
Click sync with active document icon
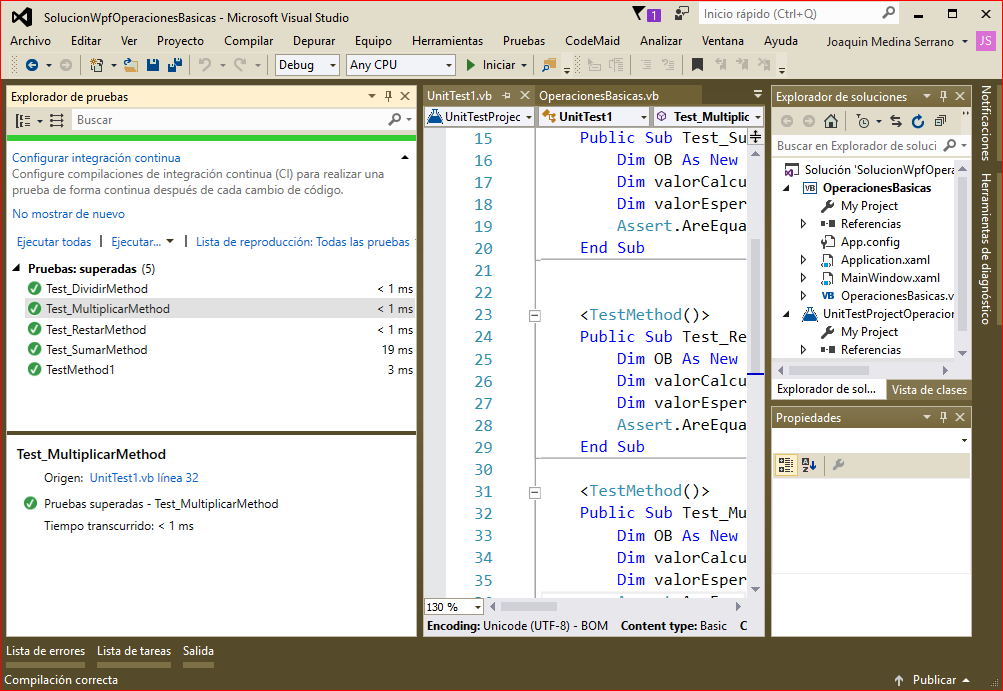(896, 121)
